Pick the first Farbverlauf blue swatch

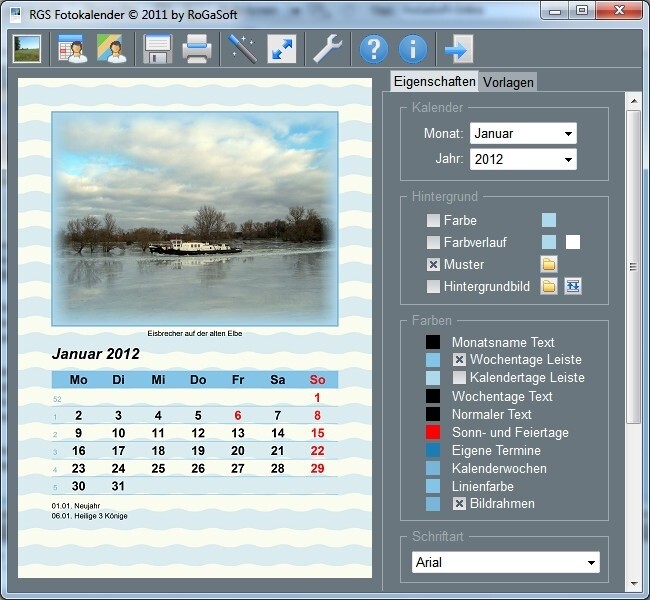tap(549, 242)
